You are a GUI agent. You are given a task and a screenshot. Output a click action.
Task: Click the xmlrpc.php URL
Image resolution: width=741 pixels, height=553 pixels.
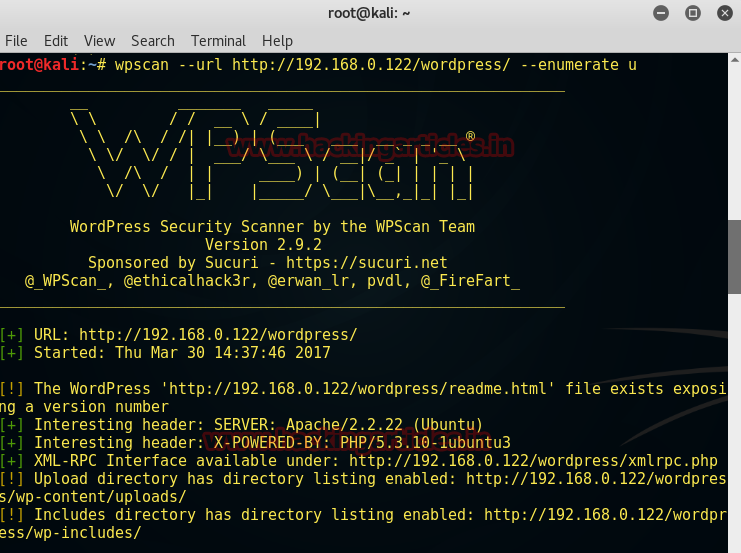point(534,461)
